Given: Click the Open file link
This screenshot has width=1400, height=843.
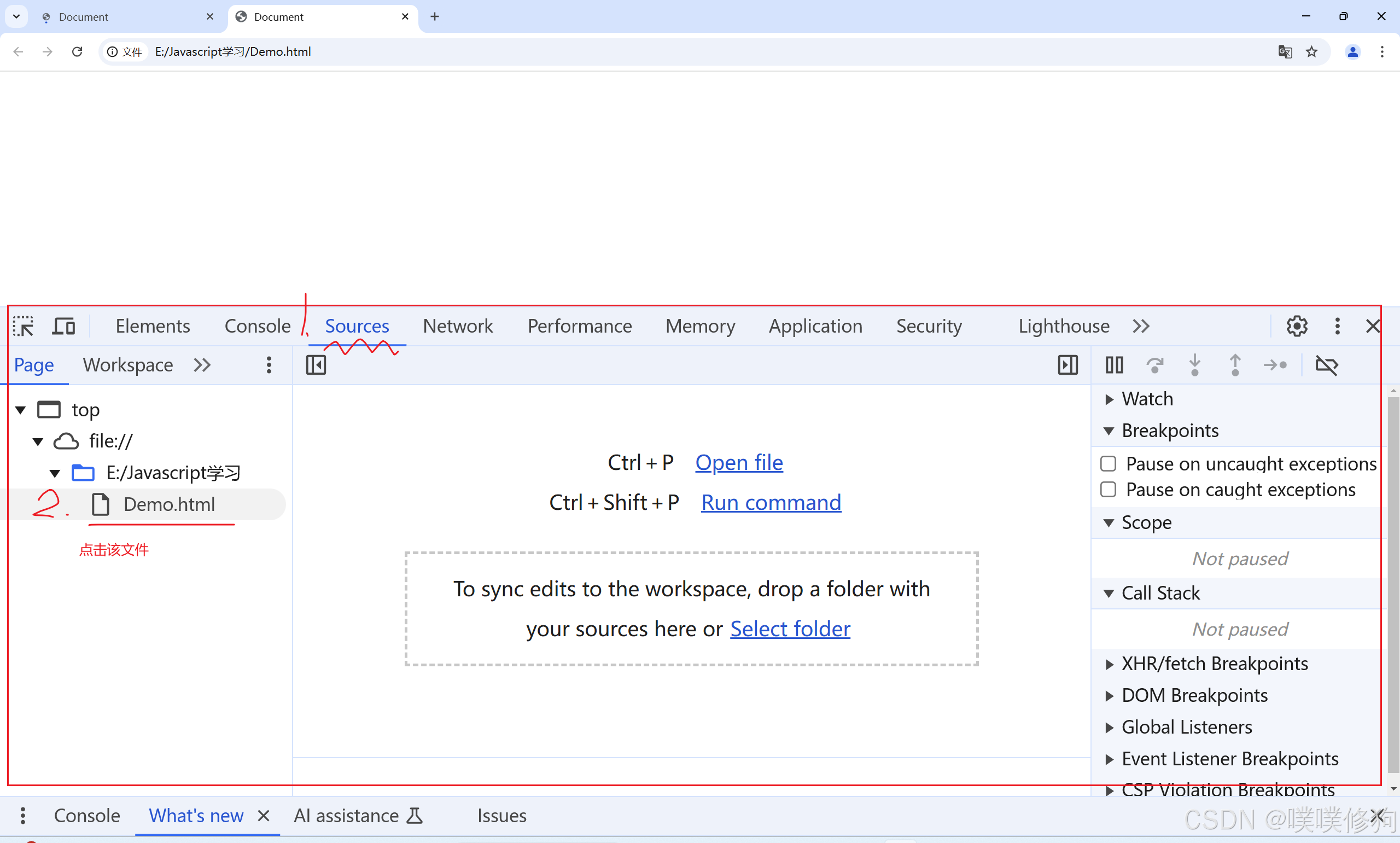Looking at the screenshot, I should (x=739, y=462).
